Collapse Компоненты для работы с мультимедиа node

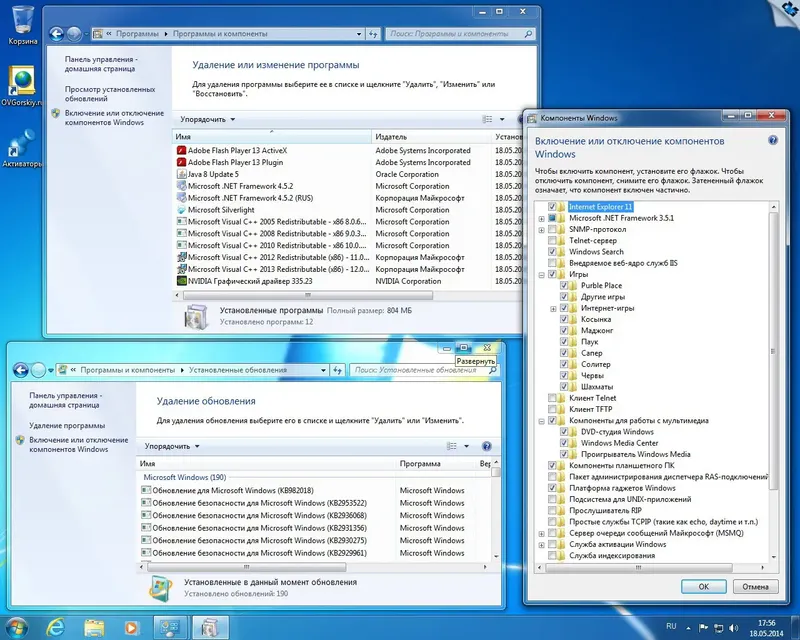tap(541, 421)
